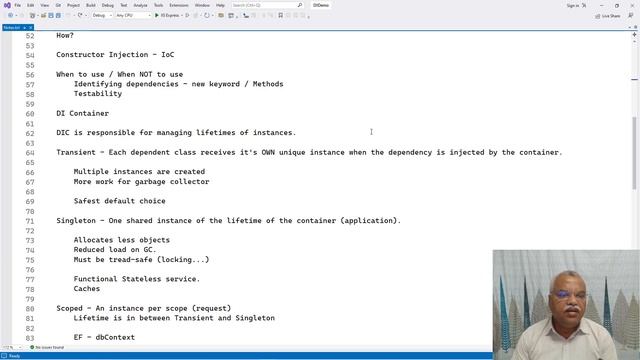Open the Analyze menu
This screenshot has height=360, width=640.
pyautogui.click(x=140, y=5)
